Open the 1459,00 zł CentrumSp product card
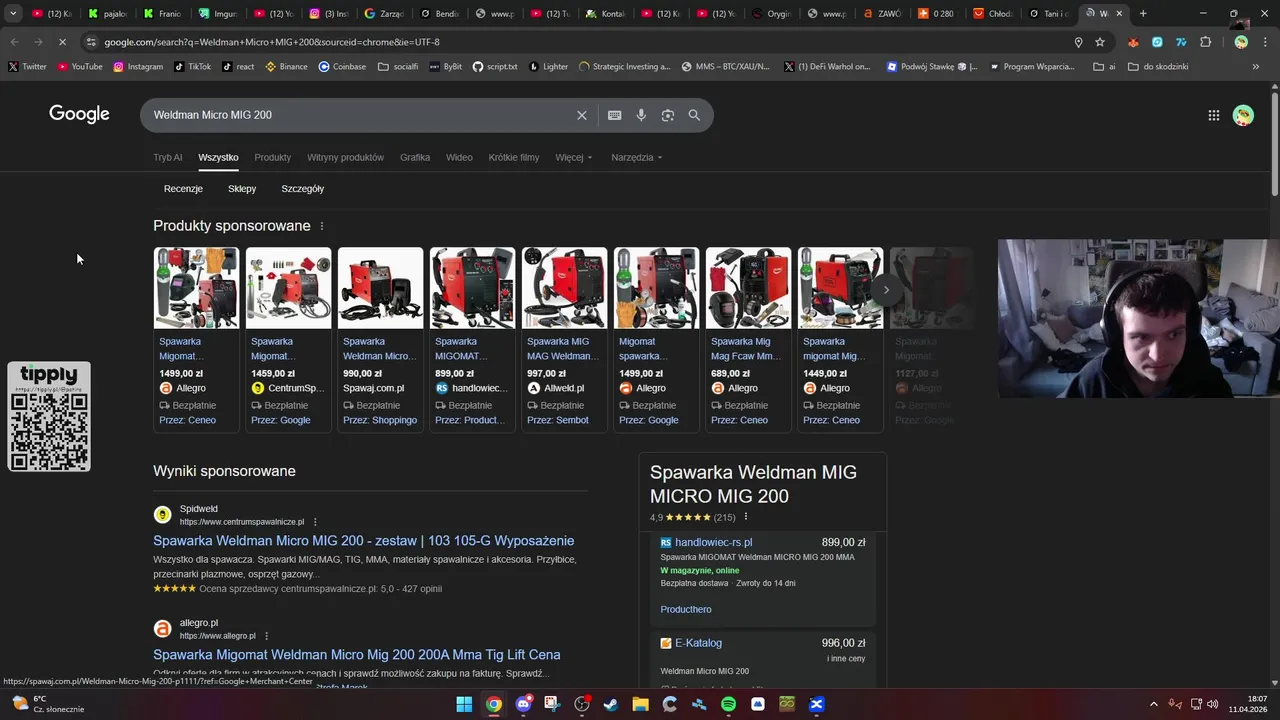The height and width of the screenshot is (720, 1280). (289, 340)
